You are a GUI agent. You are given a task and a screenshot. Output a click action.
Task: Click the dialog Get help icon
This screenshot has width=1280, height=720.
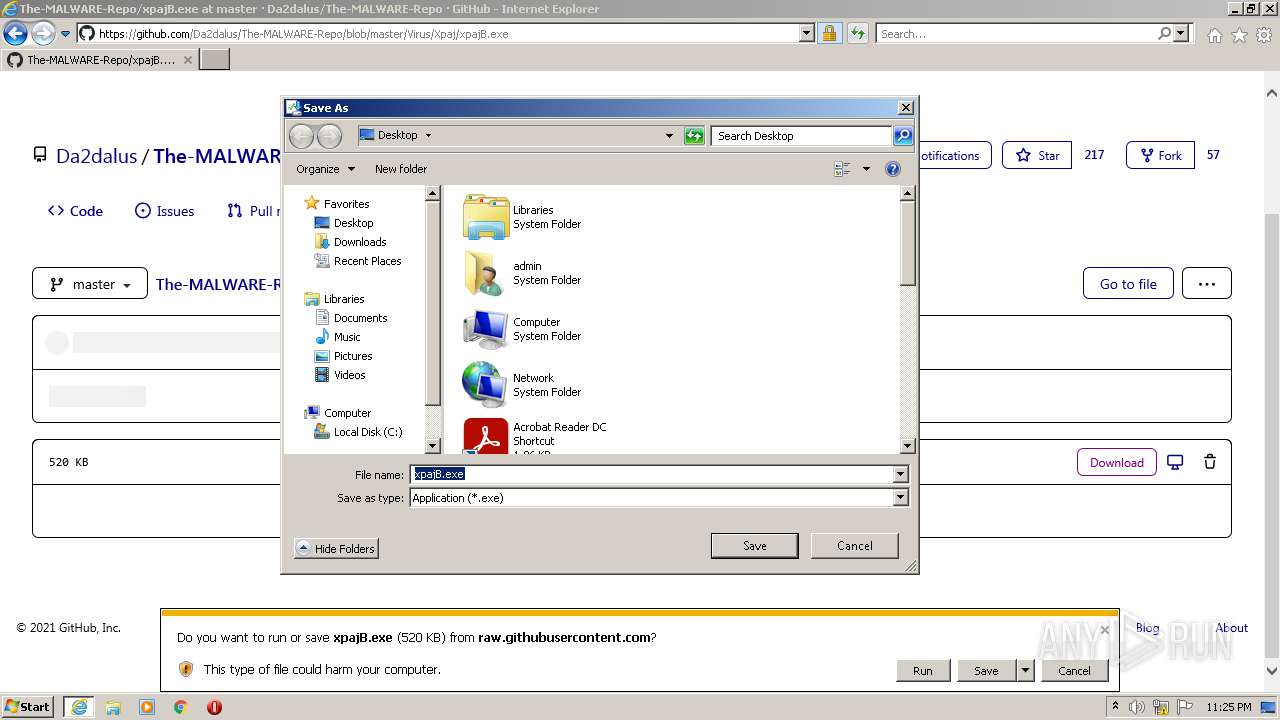coord(893,169)
